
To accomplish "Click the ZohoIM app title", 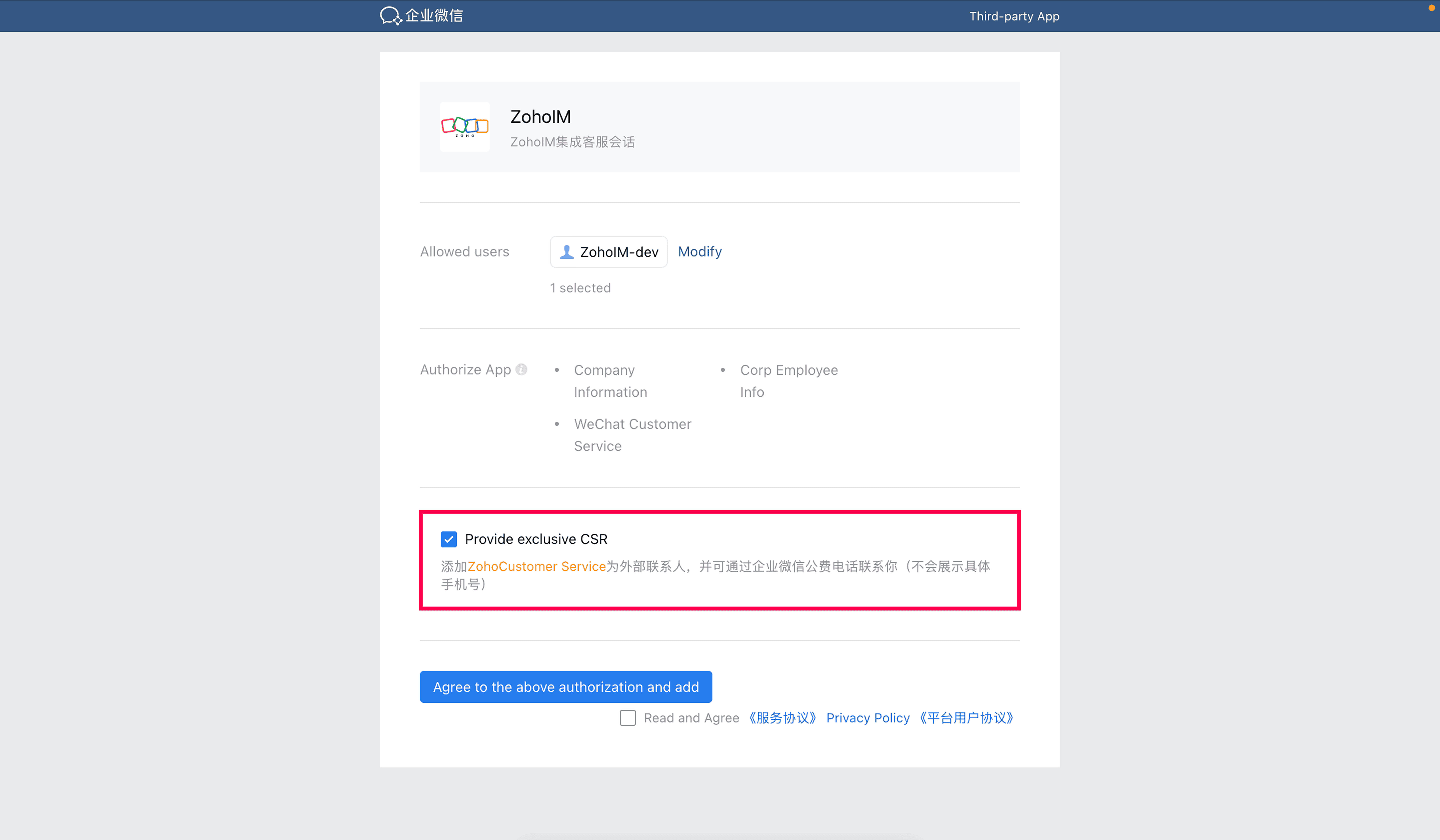I will click(540, 116).
